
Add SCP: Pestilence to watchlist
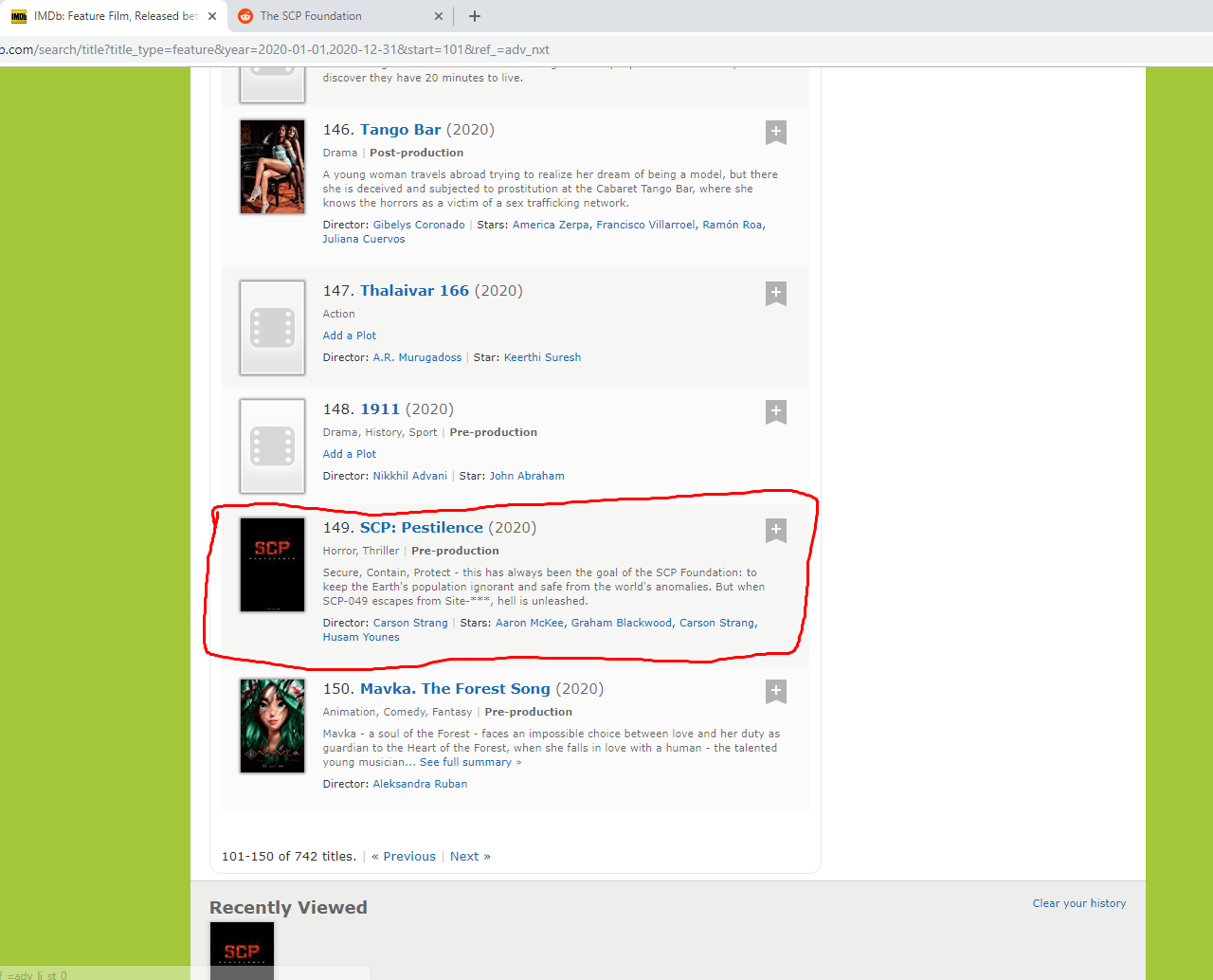click(776, 530)
